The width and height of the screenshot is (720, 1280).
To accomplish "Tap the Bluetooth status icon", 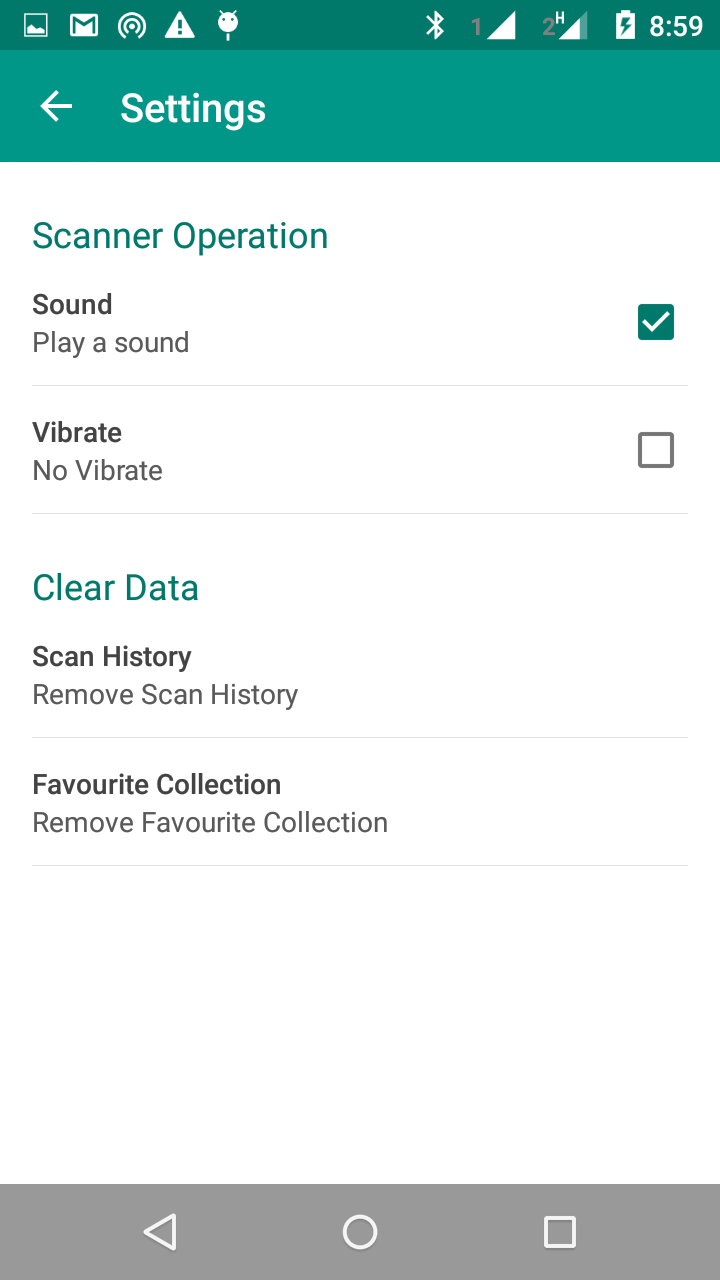I will click(435, 25).
